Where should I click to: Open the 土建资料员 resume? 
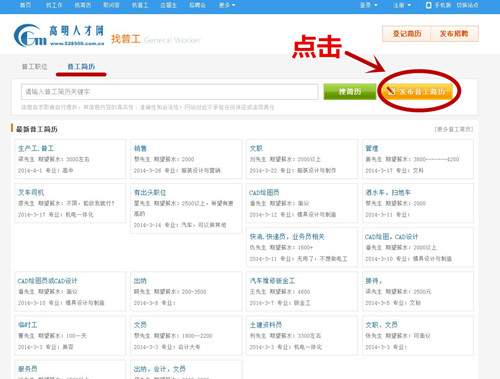pyautogui.click(x=266, y=325)
